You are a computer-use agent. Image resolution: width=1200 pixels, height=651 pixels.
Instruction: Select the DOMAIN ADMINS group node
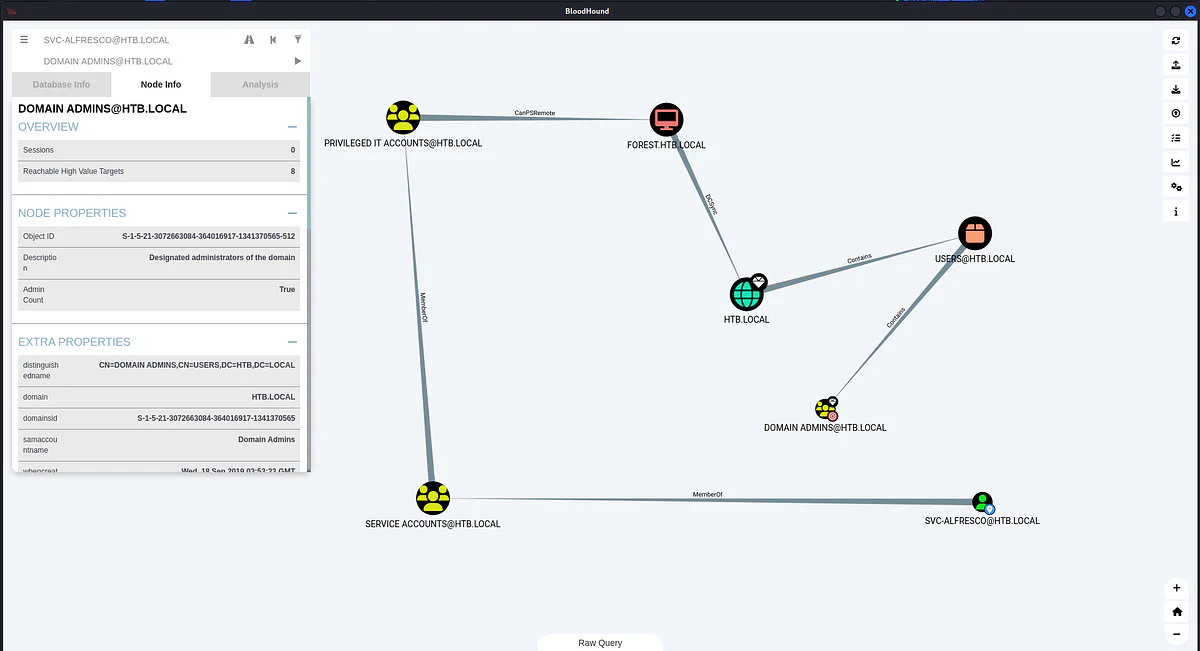pos(826,408)
